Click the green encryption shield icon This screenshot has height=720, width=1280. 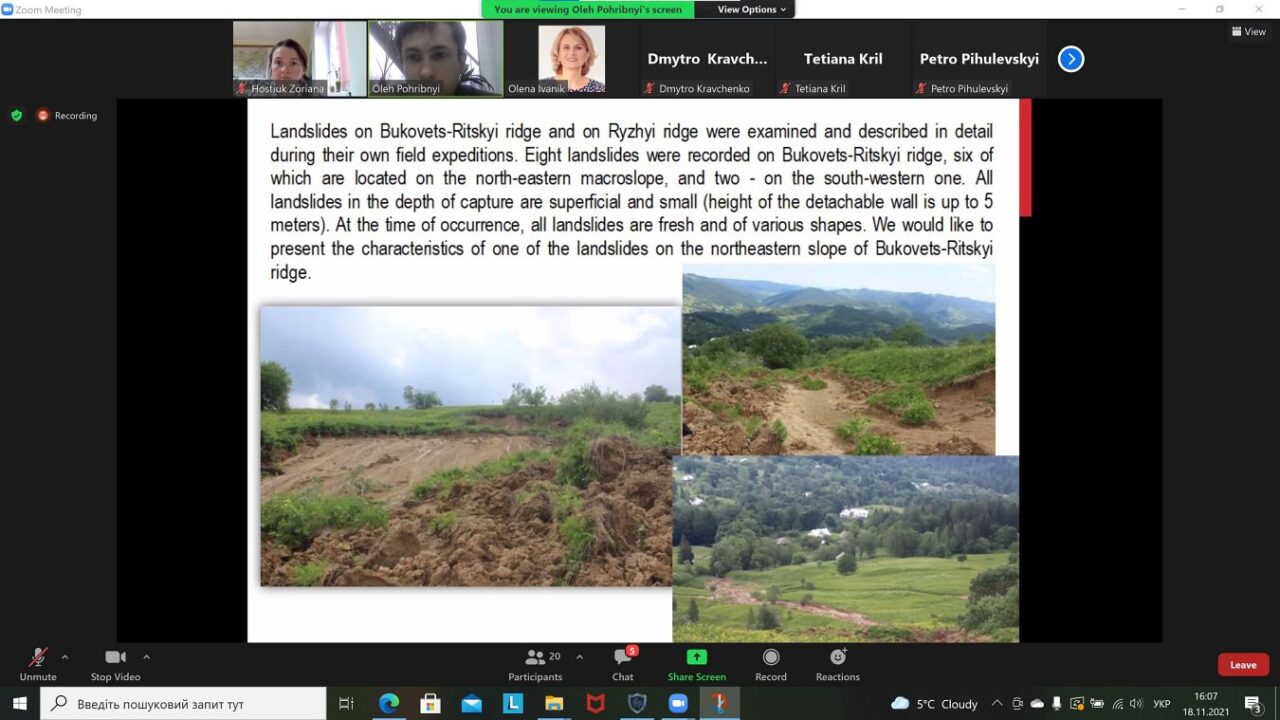pyautogui.click(x=16, y=115)
